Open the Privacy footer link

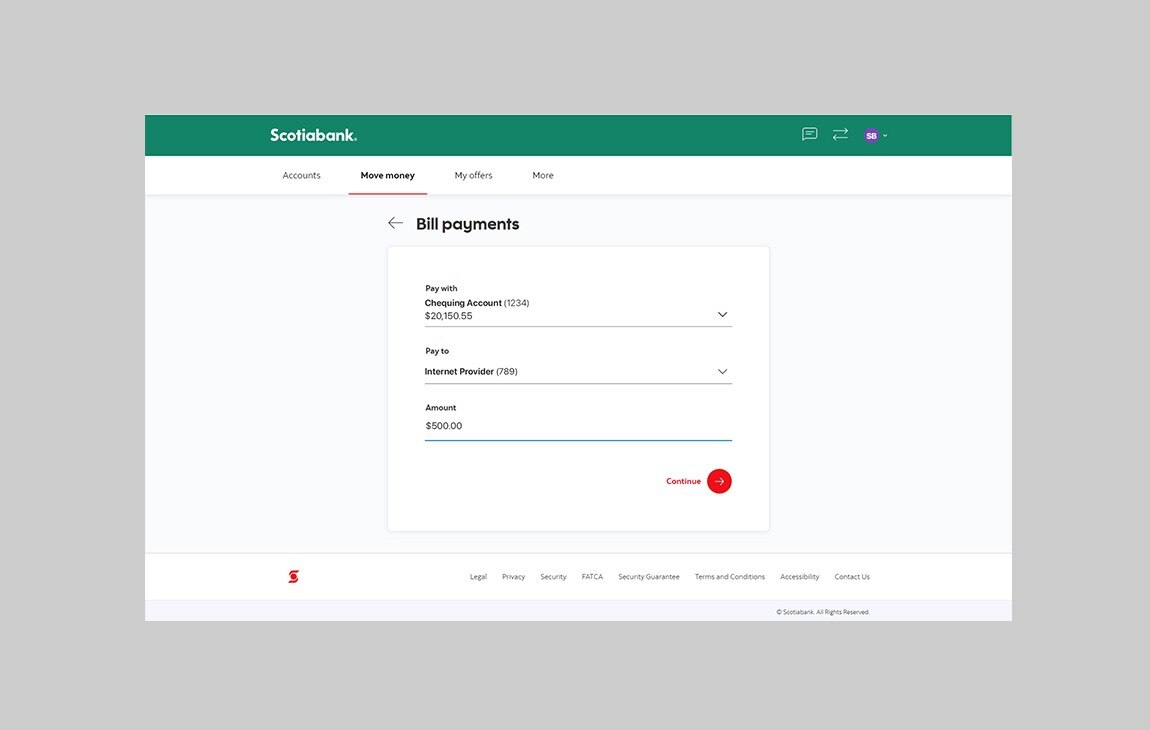tap(513, 577)
